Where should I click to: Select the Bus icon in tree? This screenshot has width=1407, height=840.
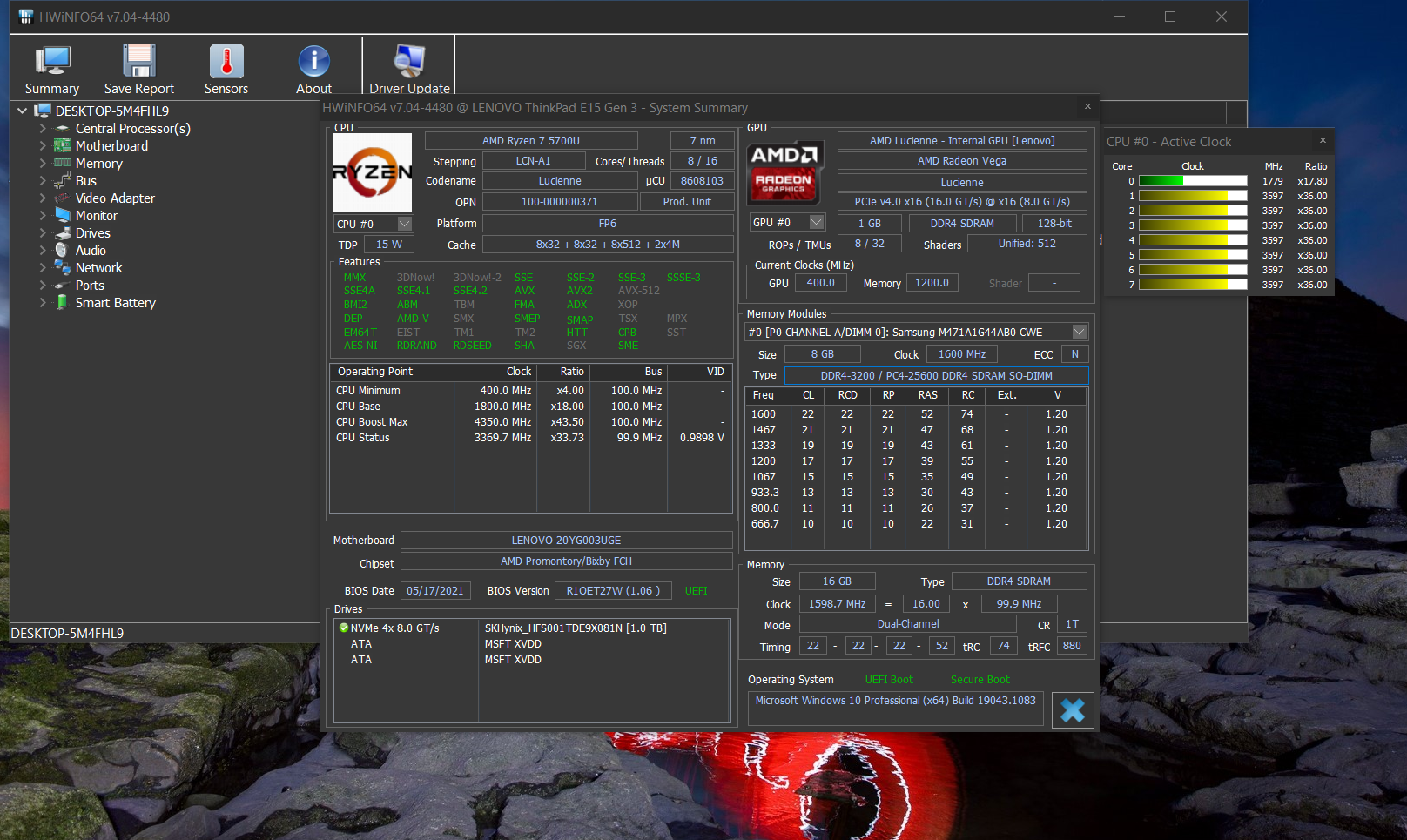[62, 181]
